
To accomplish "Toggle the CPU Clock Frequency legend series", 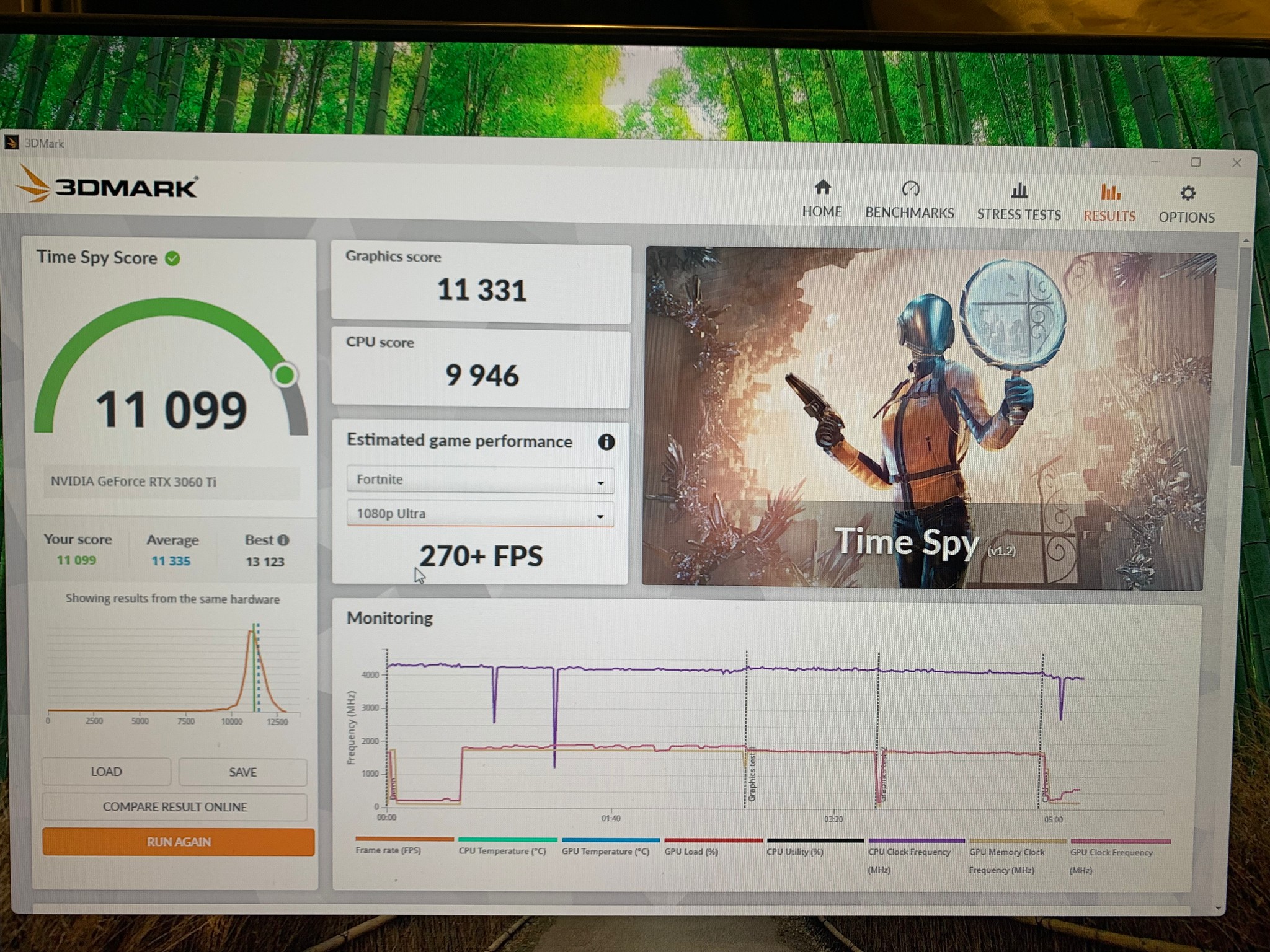I will click(x=916, y=856).
